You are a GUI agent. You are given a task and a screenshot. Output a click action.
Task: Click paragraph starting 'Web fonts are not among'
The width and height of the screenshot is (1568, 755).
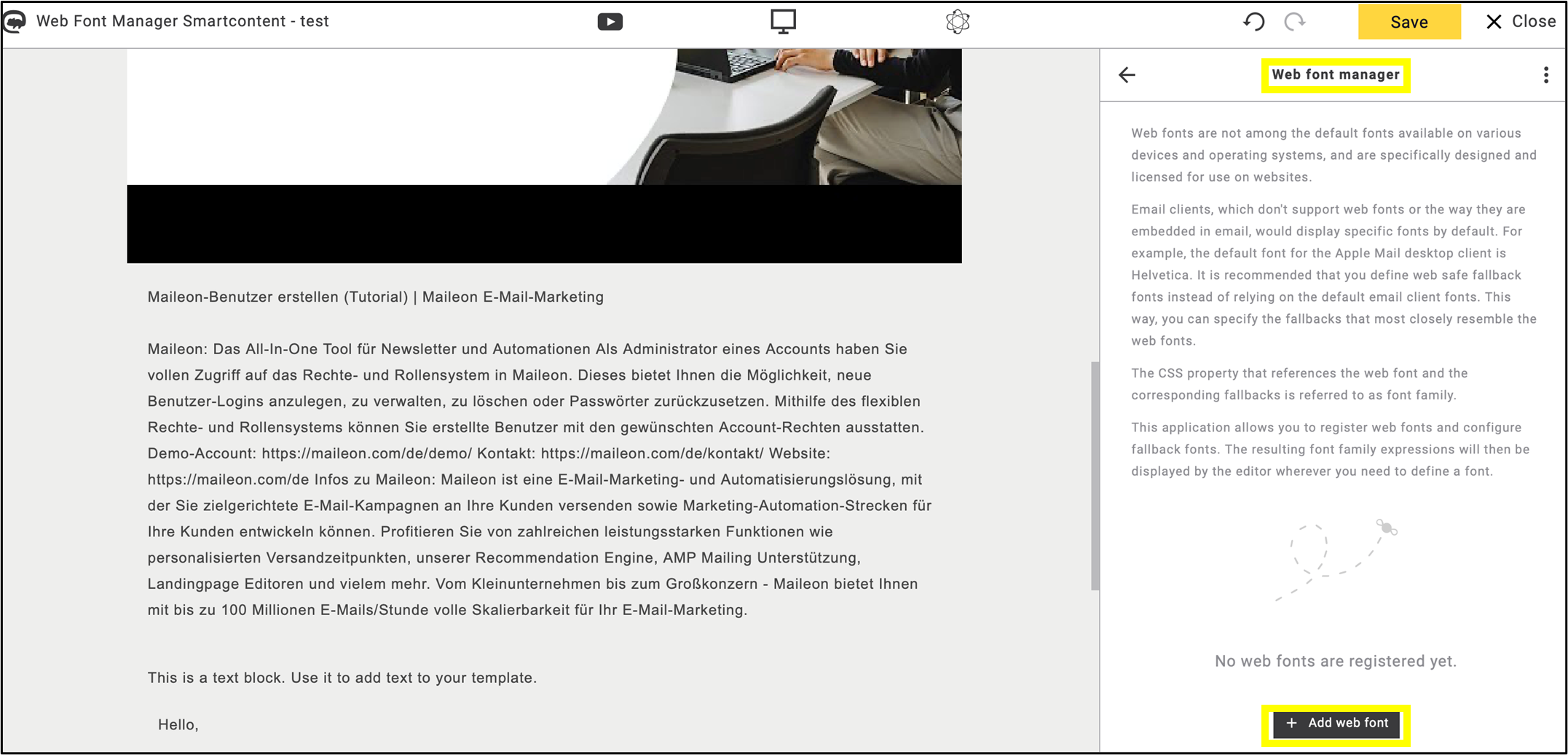pyautogui.click(x=1334, y=155)
